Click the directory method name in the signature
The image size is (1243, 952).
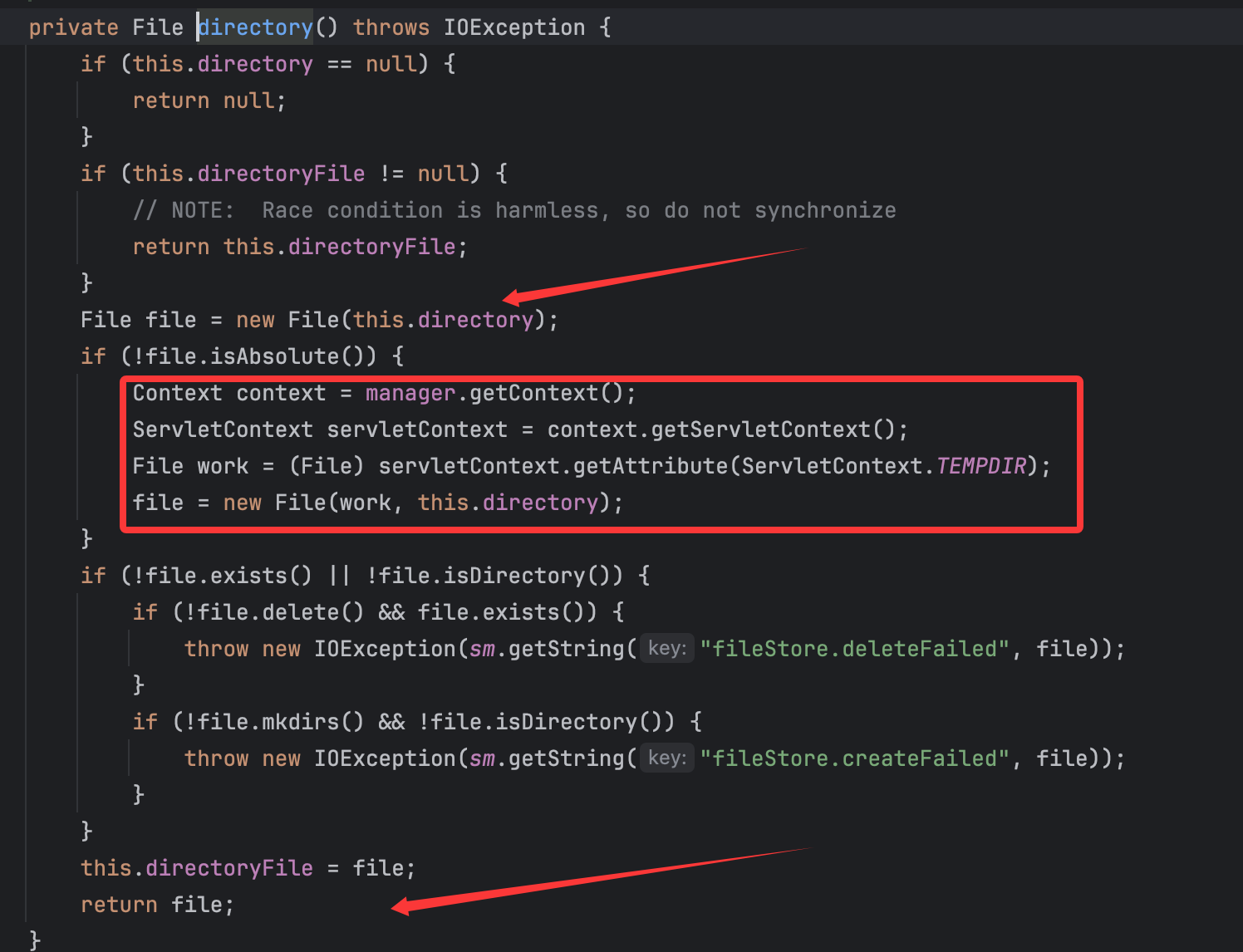(256, 27)
